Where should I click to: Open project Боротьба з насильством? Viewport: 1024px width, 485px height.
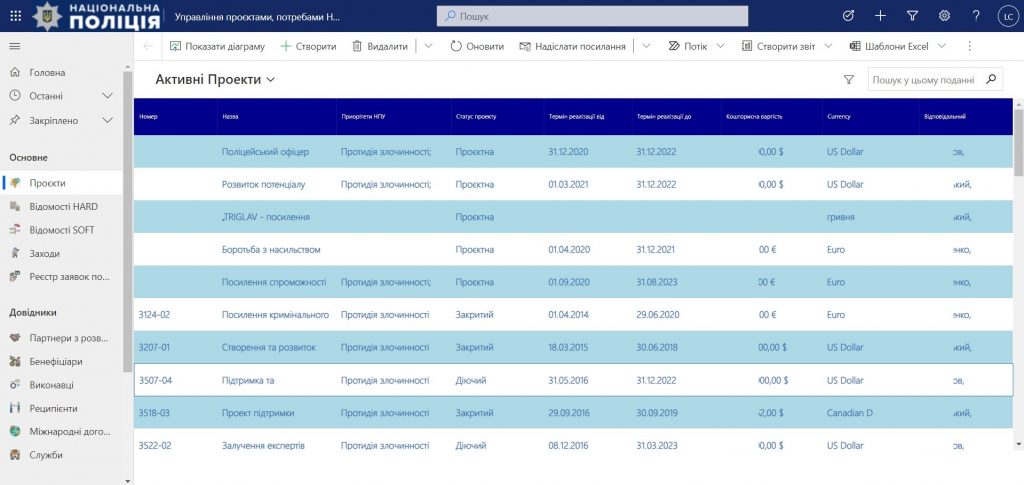pyautogui.click(x=271, y=249)
